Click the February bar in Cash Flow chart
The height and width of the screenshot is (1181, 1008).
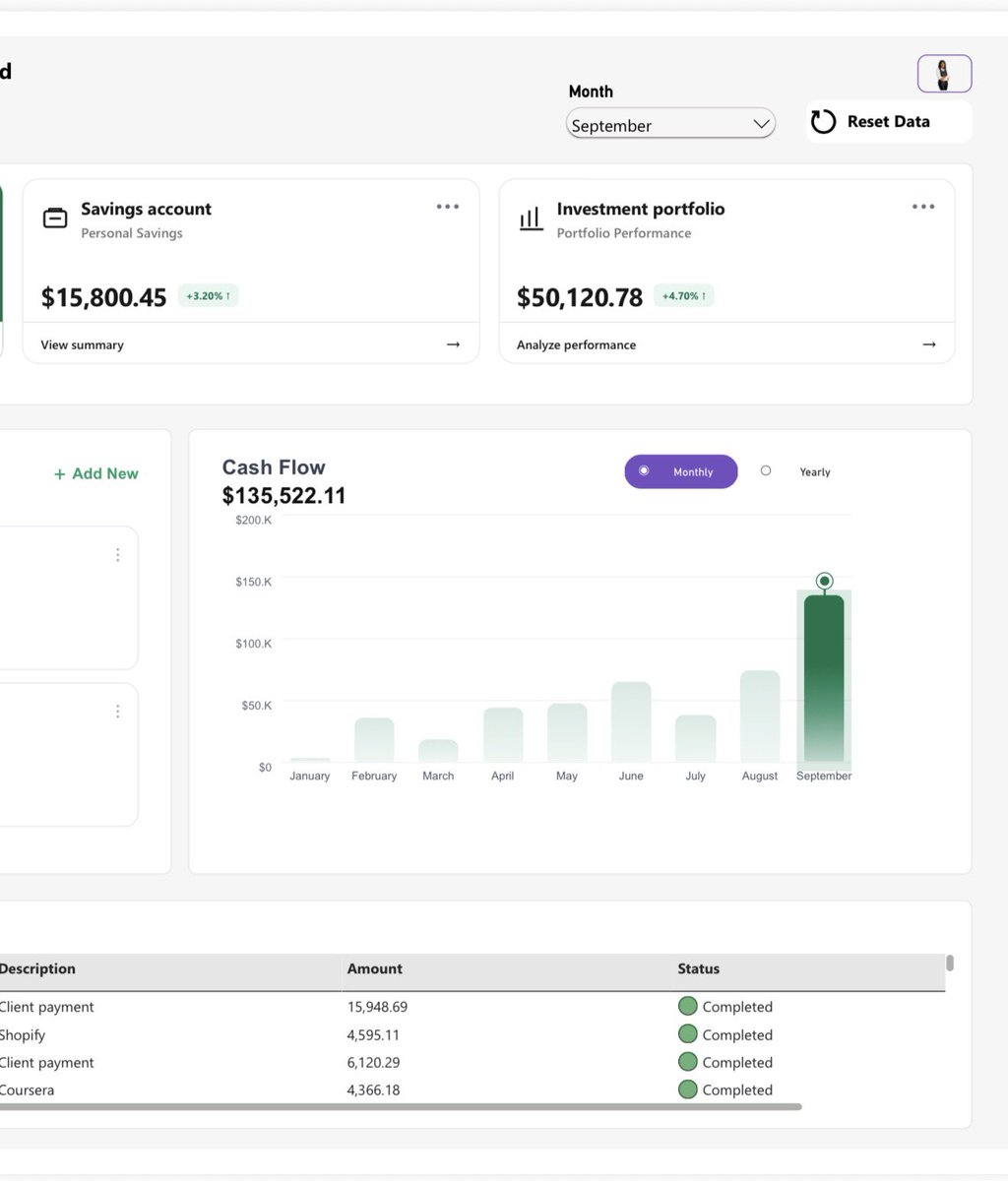(374, 740)
